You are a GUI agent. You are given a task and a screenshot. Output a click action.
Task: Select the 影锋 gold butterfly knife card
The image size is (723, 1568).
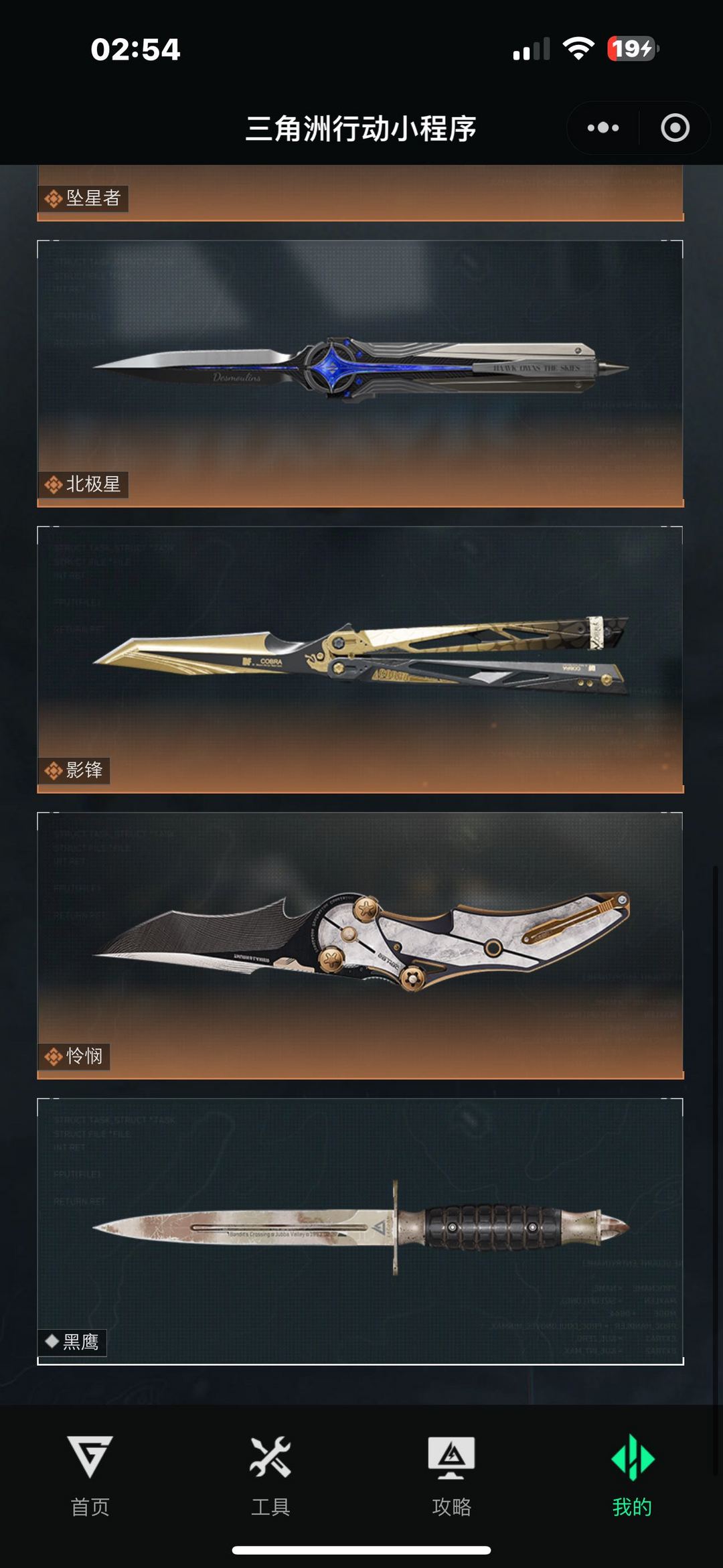click(360, 660)
